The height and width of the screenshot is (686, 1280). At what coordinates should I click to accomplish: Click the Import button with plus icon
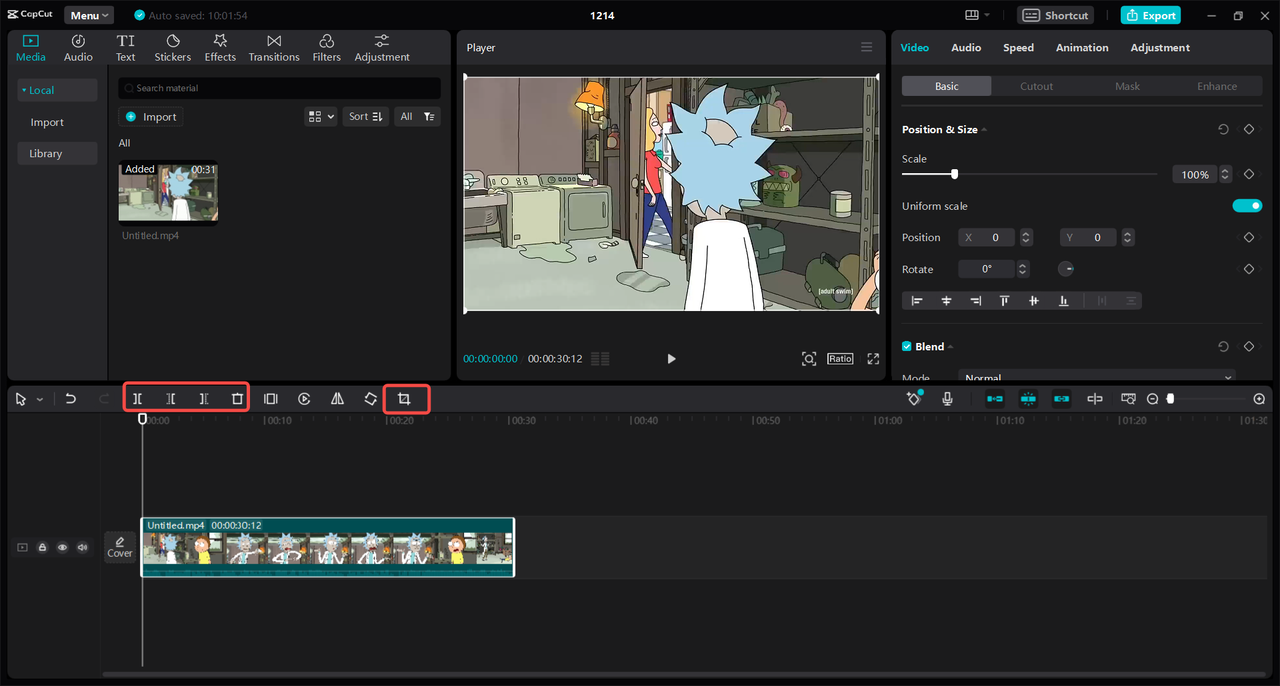[x=151, y=117]
